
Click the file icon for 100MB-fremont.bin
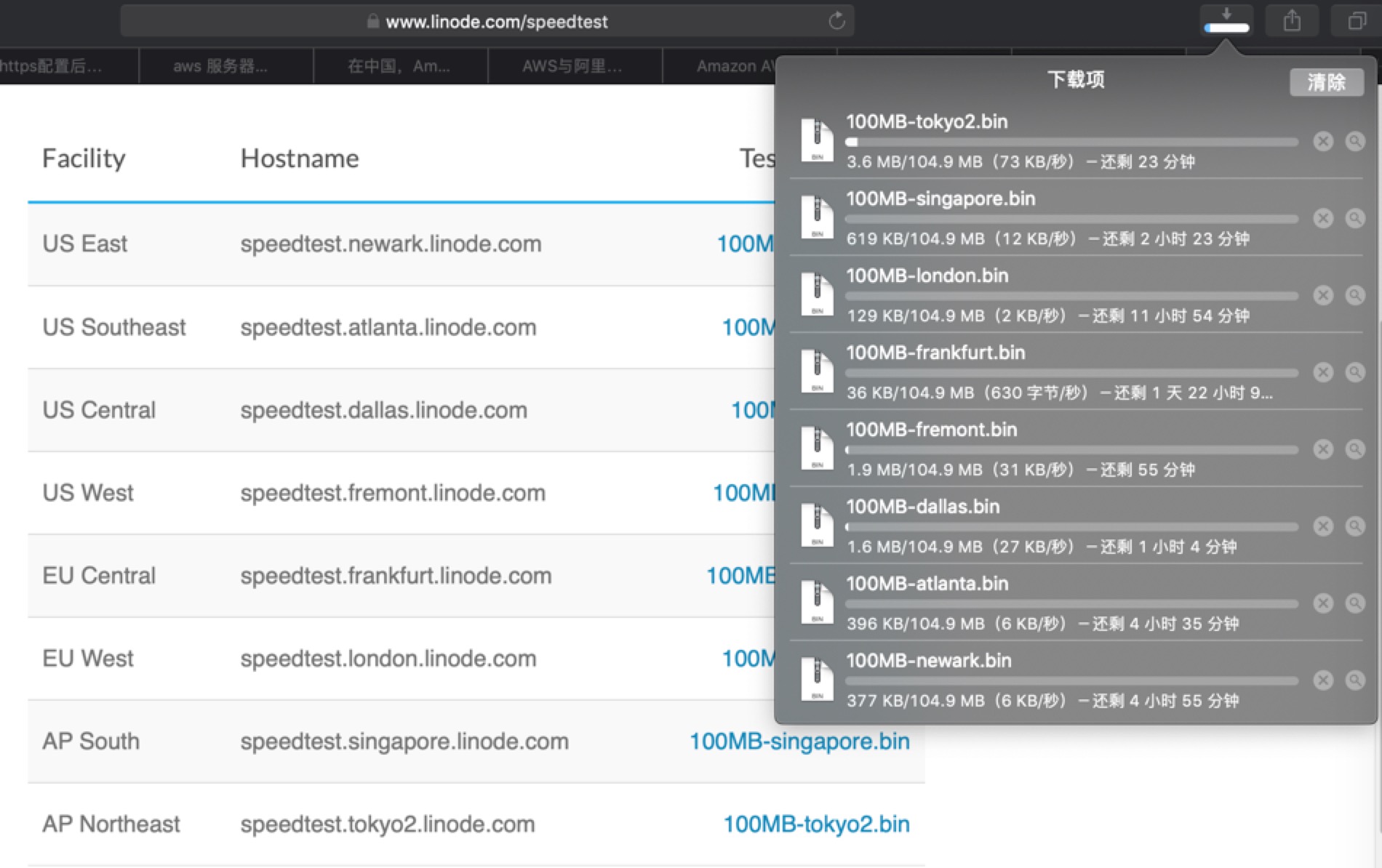point(817,449)
